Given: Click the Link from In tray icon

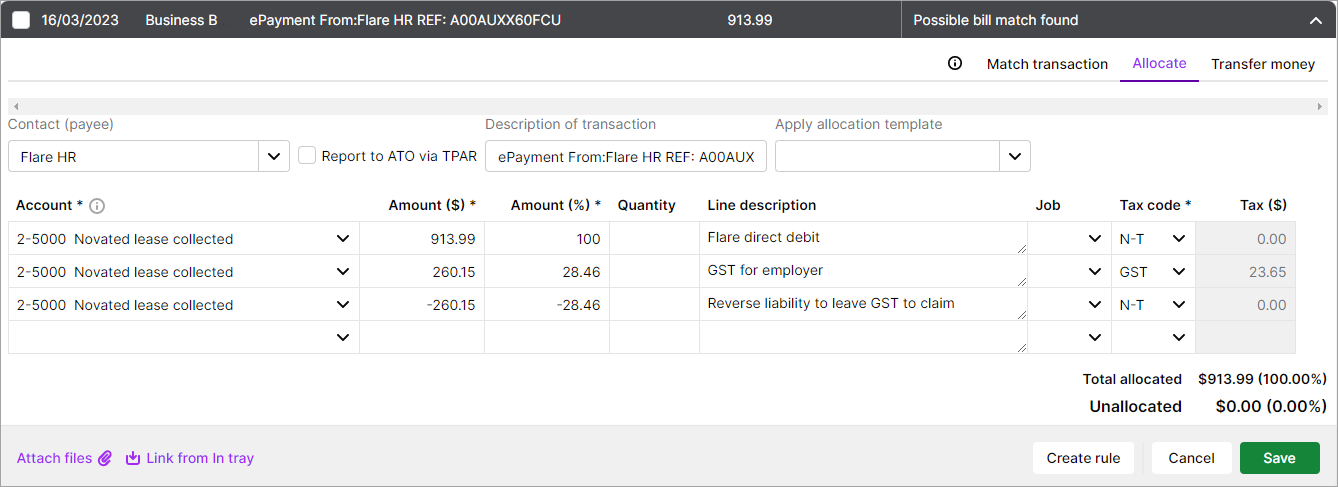Looking at the screenshot, I should 133,458.
